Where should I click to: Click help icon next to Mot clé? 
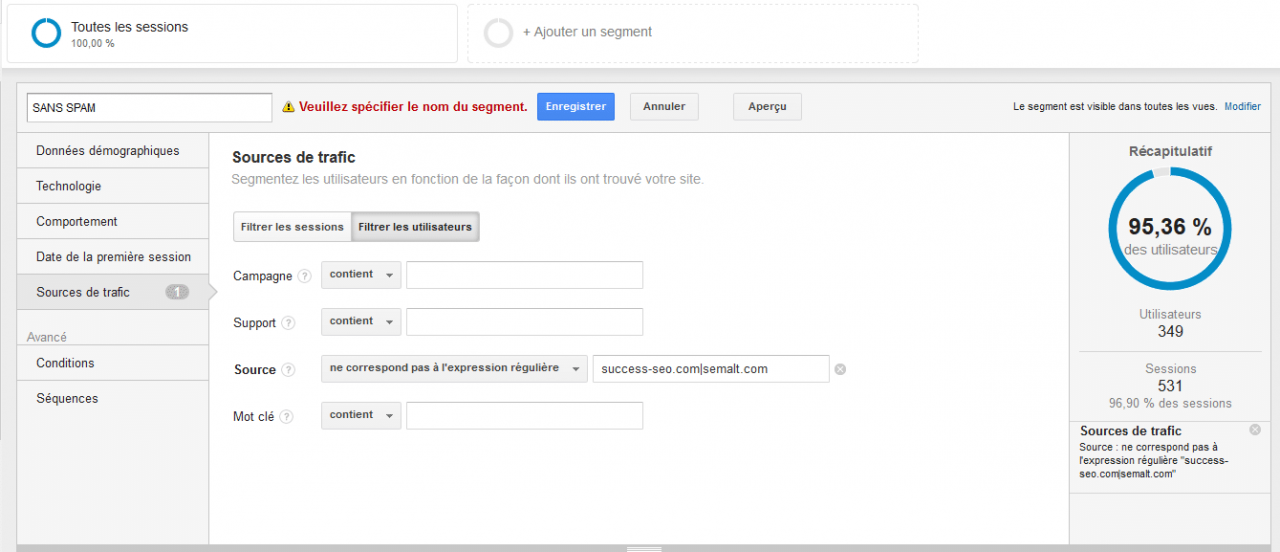point(287,417)
